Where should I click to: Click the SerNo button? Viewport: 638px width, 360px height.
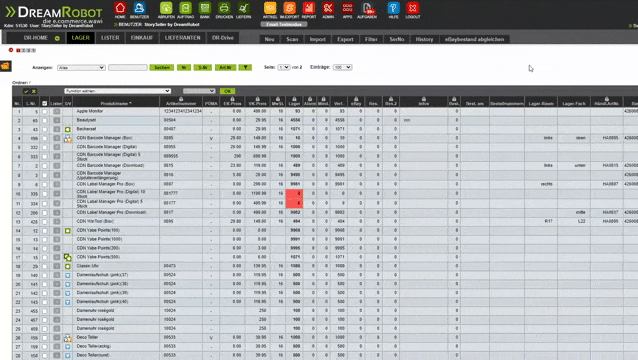point(397,39)
